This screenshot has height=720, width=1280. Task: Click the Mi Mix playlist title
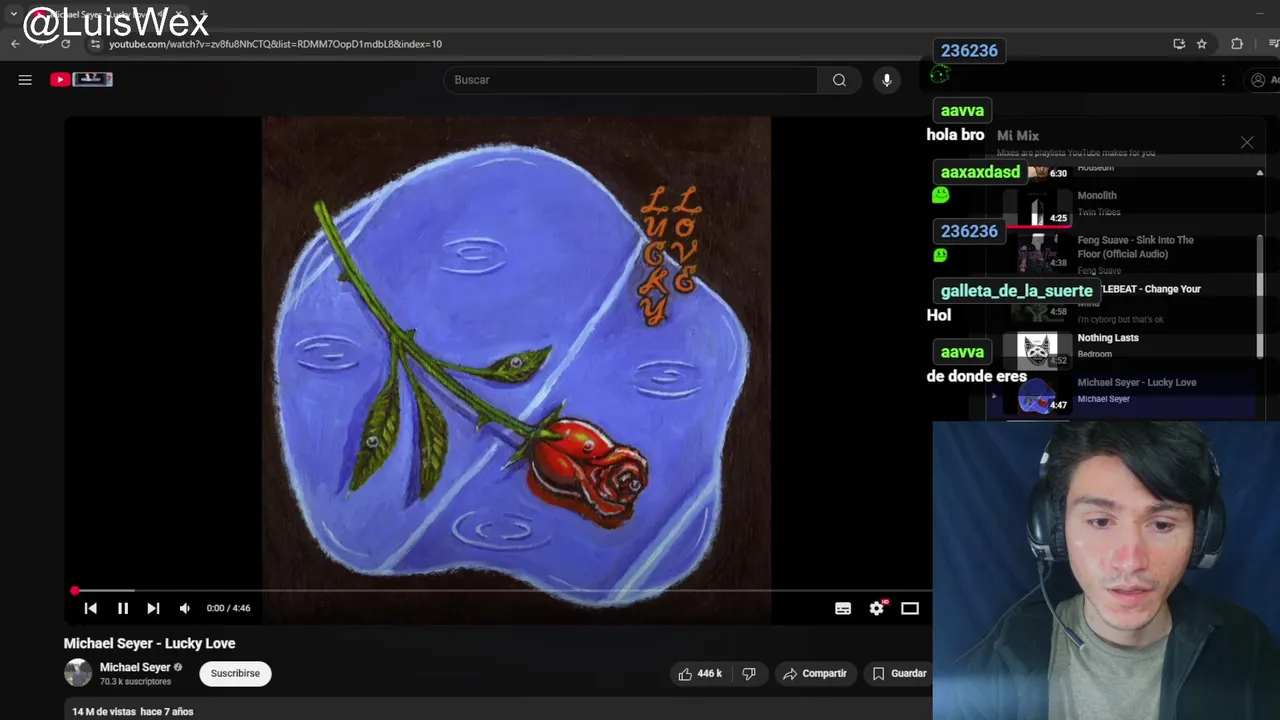(1018, 135)
